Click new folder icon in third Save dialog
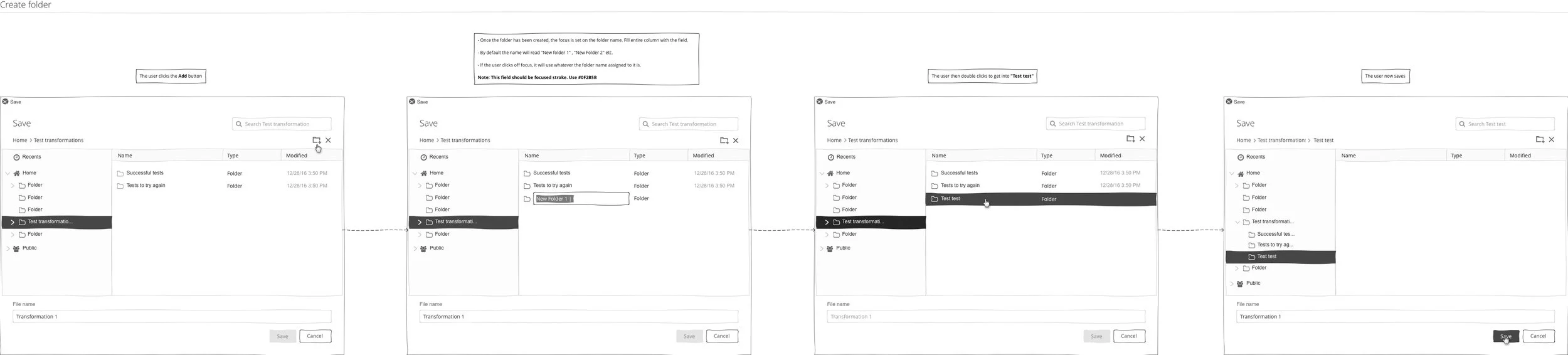The width and height of the screenshot is (1568, 355). [x=1130, y=139]
